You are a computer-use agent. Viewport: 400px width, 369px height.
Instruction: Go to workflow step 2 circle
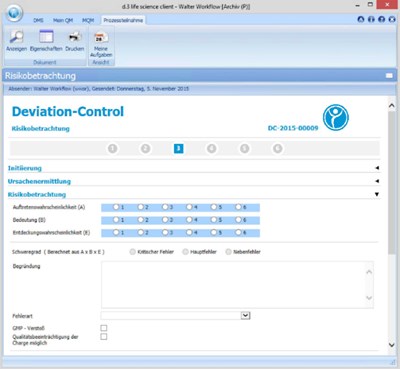[145, 148]
